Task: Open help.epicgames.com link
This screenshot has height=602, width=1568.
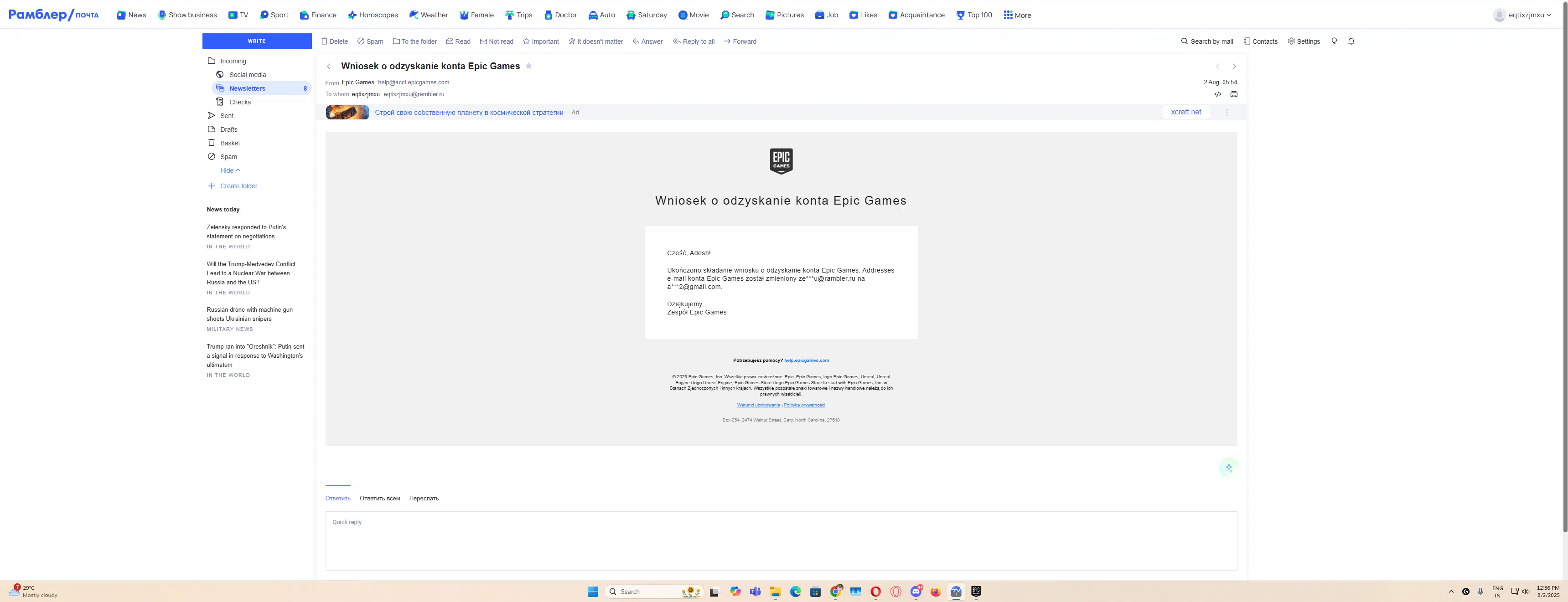Action: pyautogui.click(x=807, y=360)
